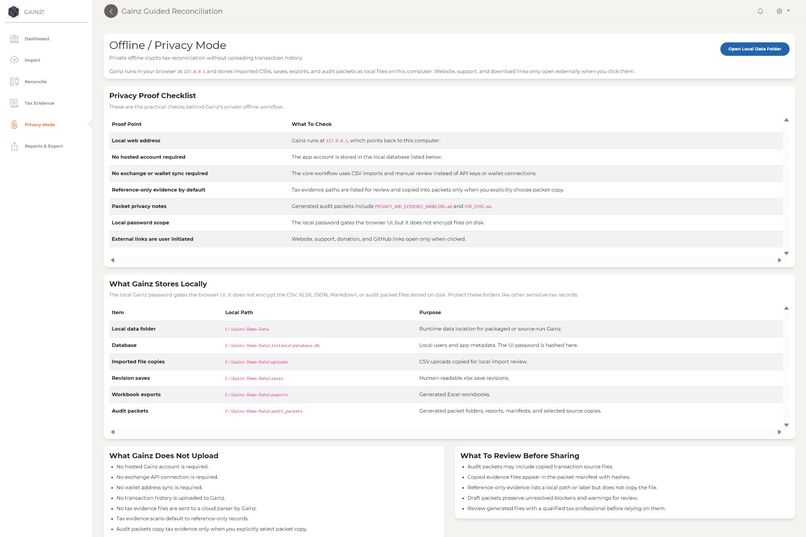
Task: Click the audit_packets folder path
Action: pyautogui.click(x=264, y=411)
